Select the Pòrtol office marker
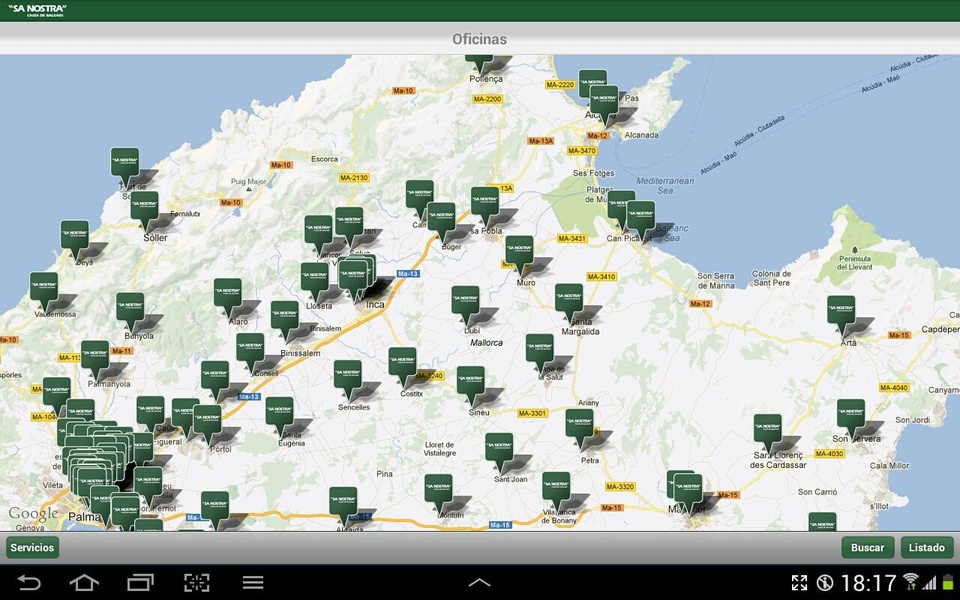The height and width of the screenshot is (600, 960). 207,424
